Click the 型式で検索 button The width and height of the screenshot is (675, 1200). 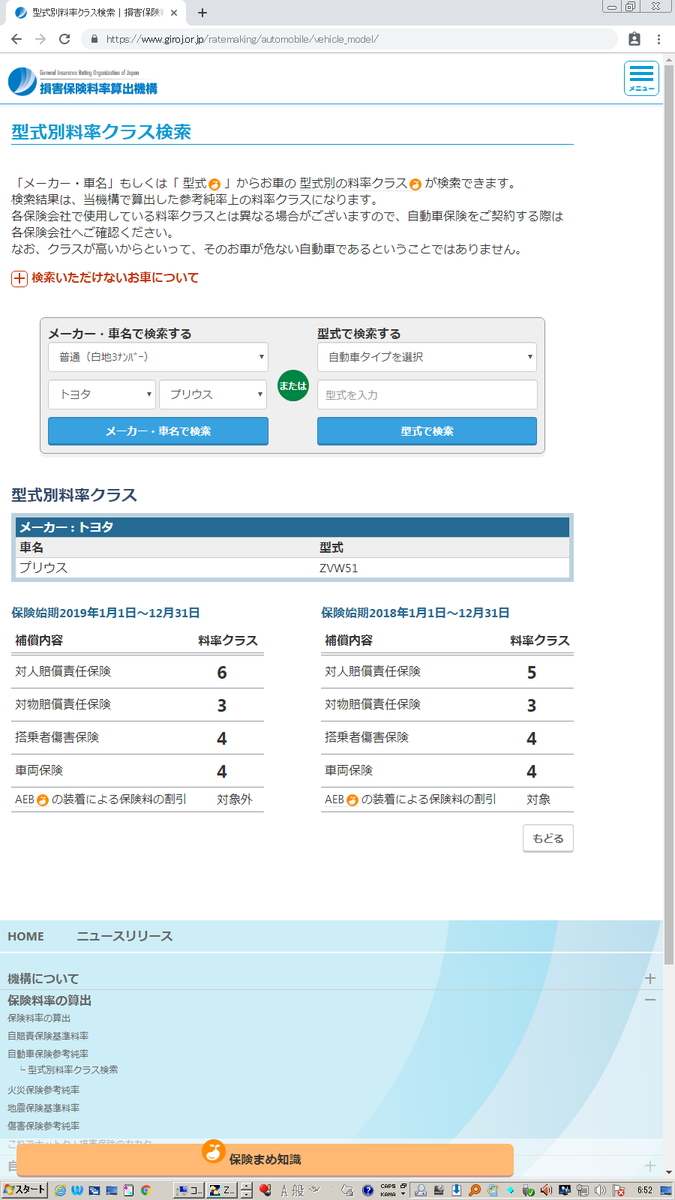[427, 431]
